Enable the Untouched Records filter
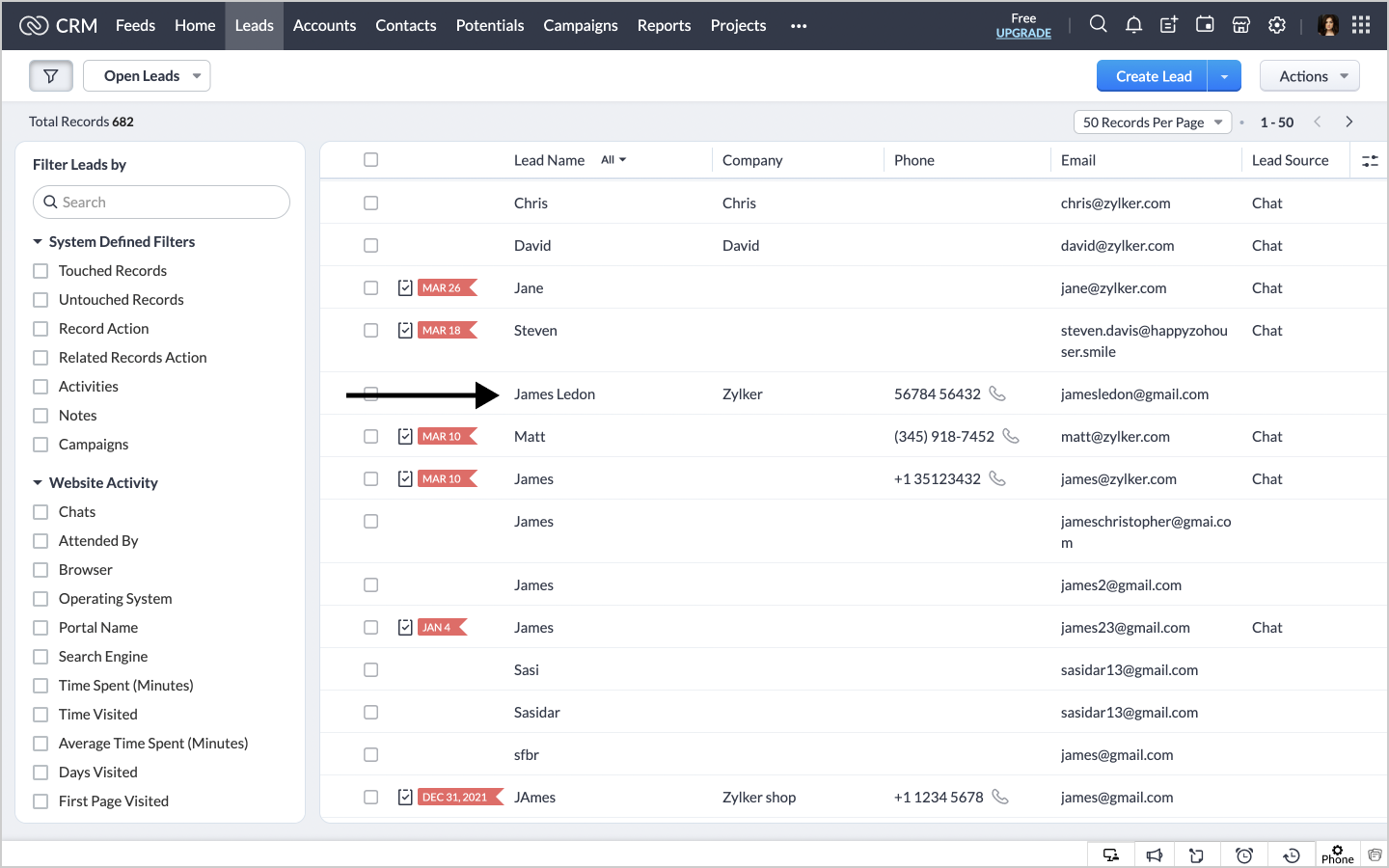Image resolution: width=1389 pixels, height=868 pixels. (x=41, y=300)
